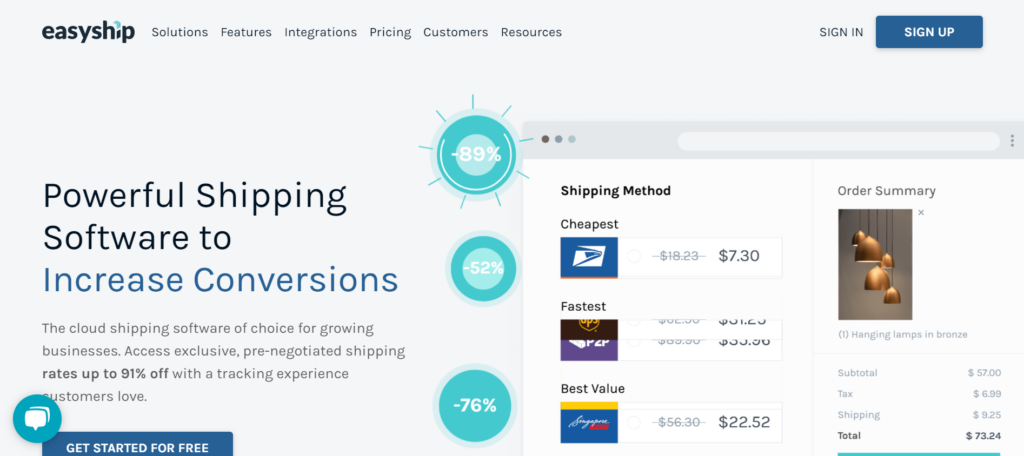Select the $7.30 Cheapest shipping radio button
Screen dimensions: 1024x456
633,256
